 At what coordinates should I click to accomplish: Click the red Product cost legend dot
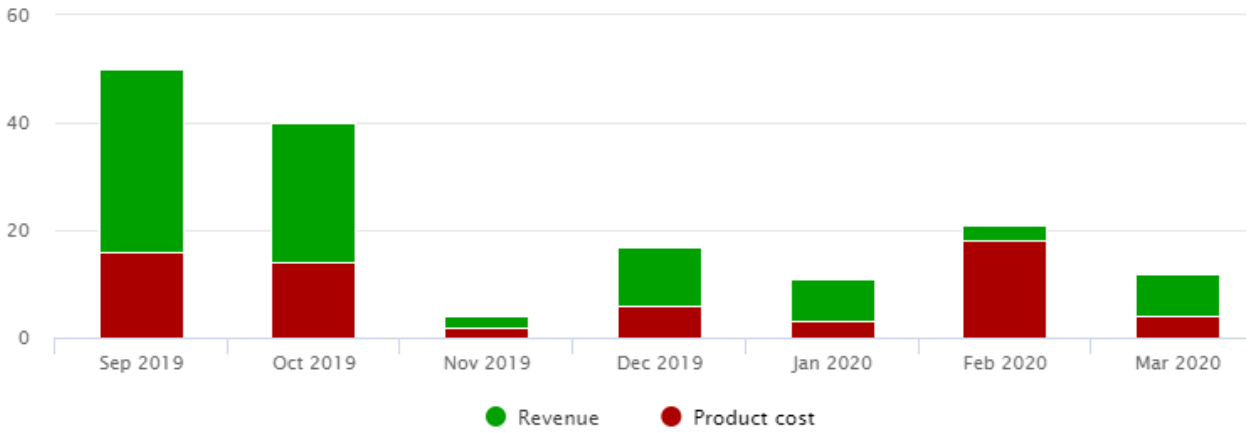[x=670, y=418]
